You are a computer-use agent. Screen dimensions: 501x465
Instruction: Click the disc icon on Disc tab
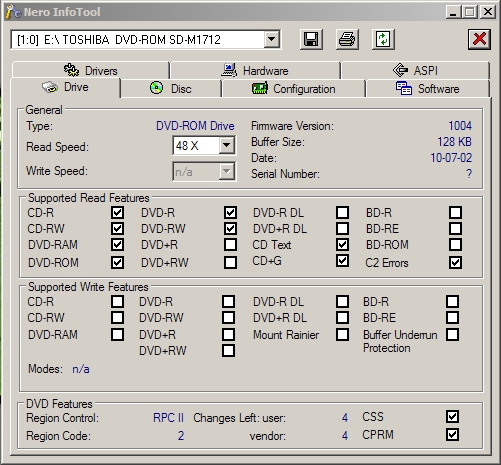click(156, 88)
